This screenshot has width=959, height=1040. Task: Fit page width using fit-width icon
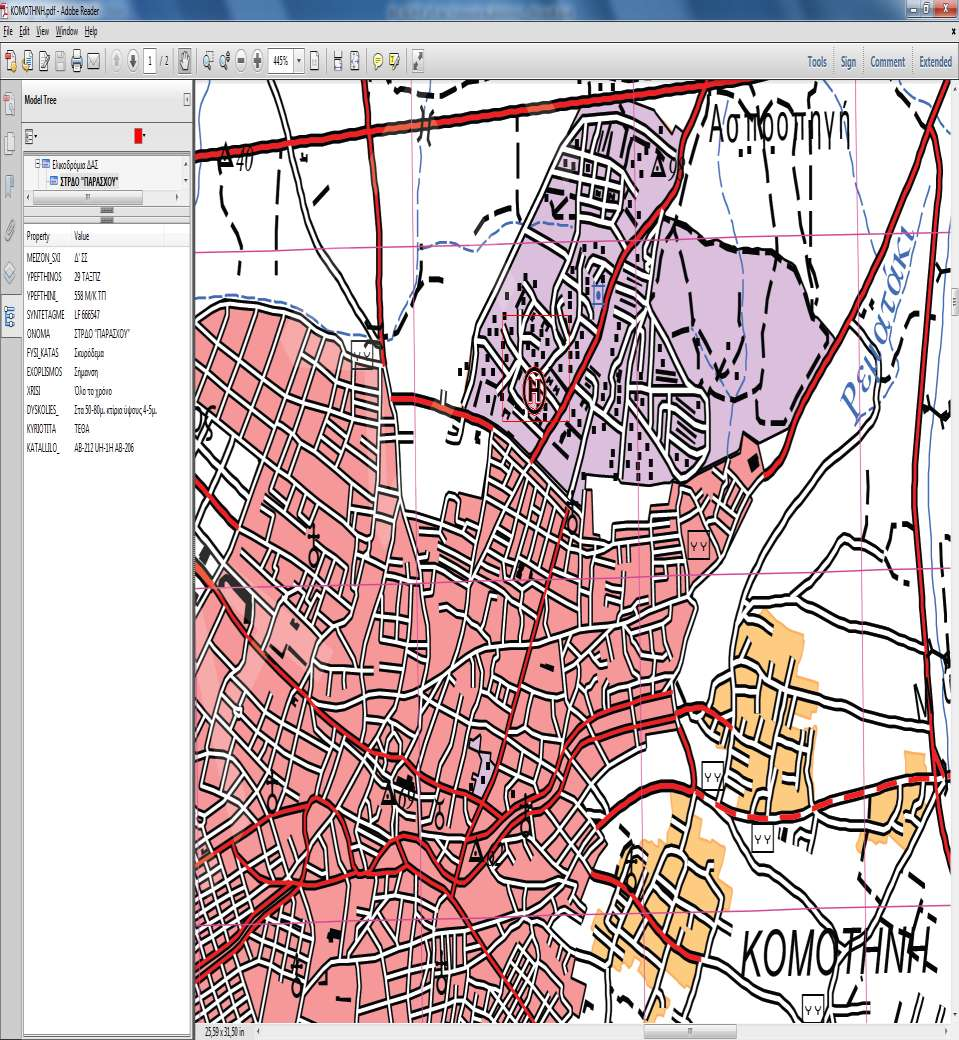pos(338,62)
